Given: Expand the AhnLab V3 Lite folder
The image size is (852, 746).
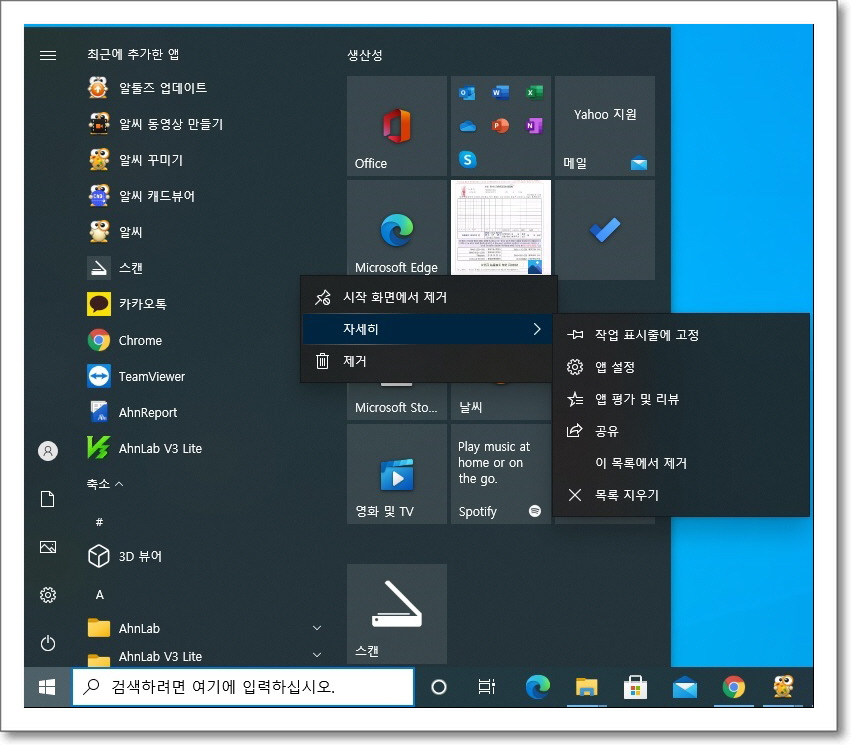Looking at the screenshot, I should pos(206,656).
